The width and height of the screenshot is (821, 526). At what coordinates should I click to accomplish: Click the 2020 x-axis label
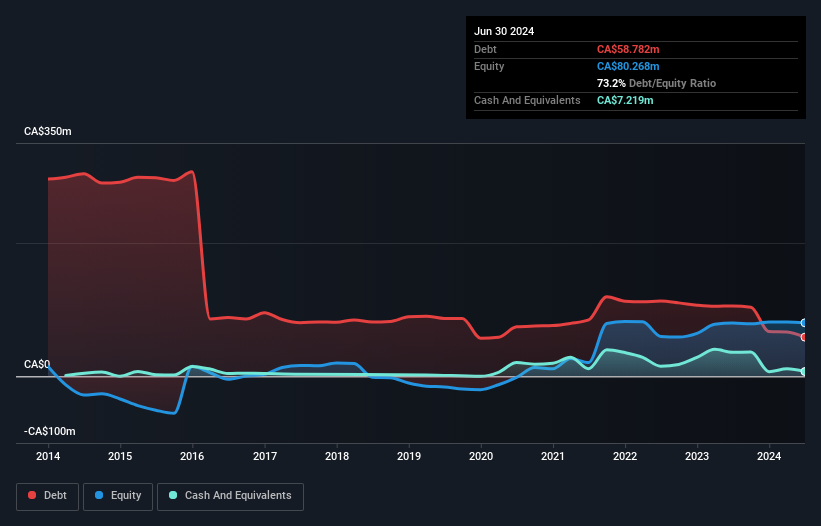[481, 456]
